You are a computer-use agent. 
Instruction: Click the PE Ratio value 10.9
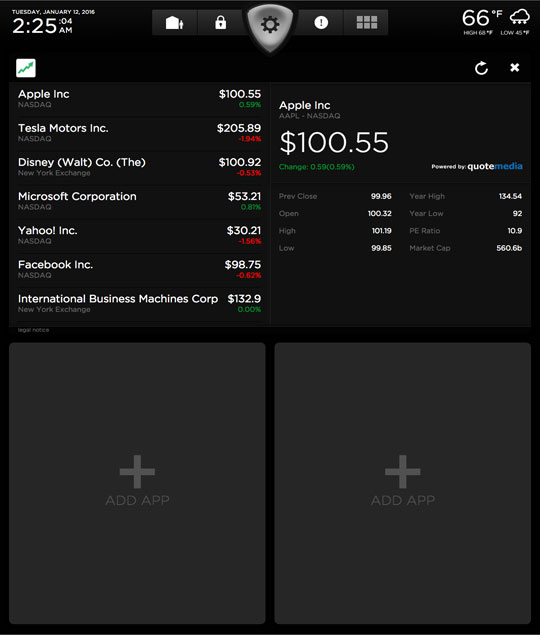click(x=515, y=231)
